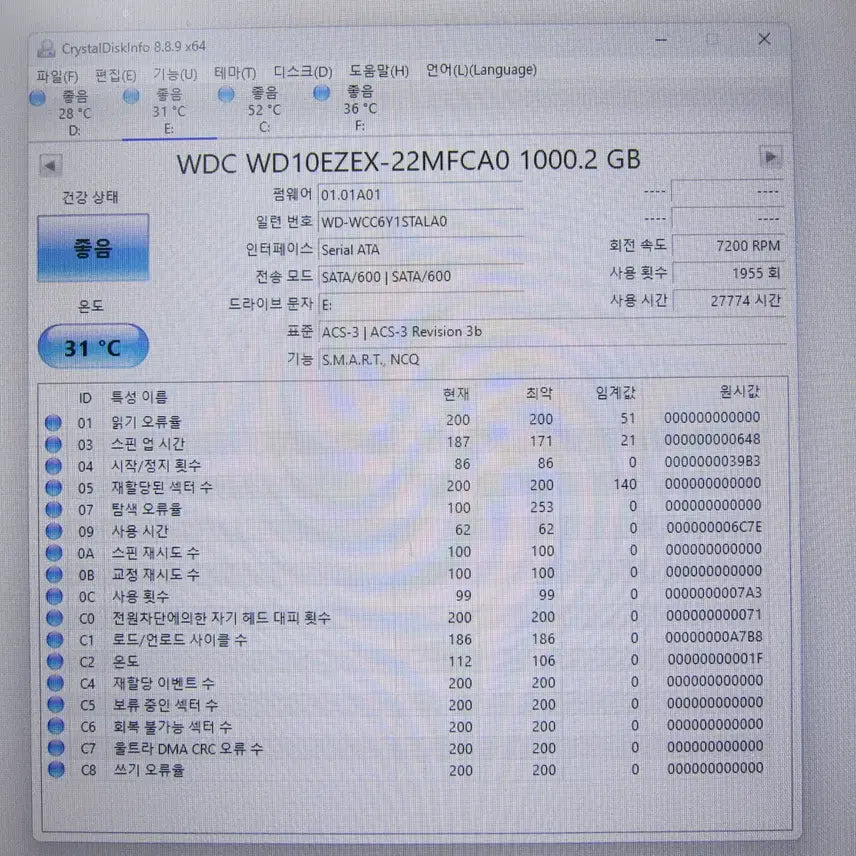Click the blue status orb for drive F:
Viewport: 856px width, 856px height.
pos(322,93)
